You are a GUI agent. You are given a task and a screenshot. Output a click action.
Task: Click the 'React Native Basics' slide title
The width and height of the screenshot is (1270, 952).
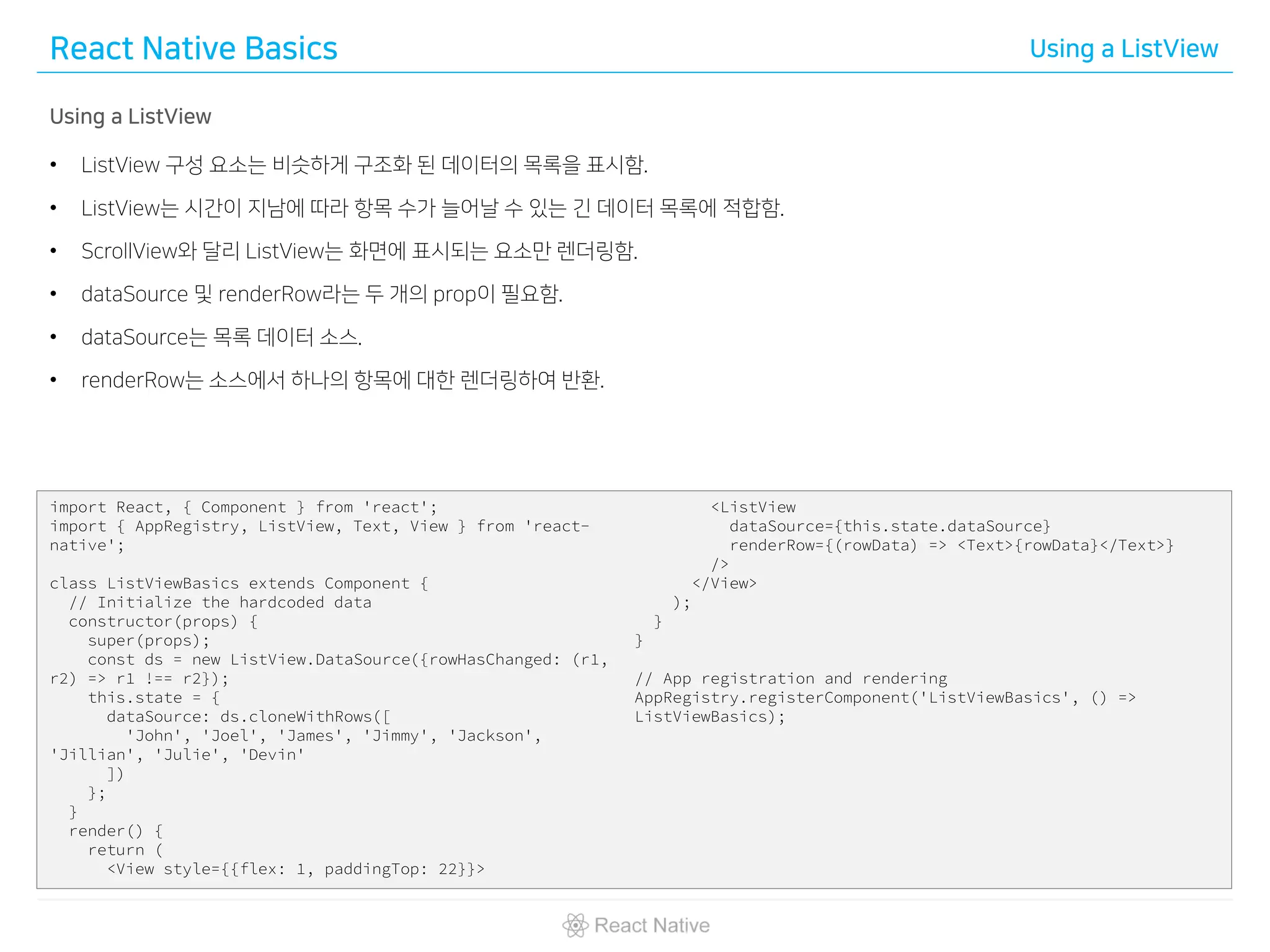193,48
